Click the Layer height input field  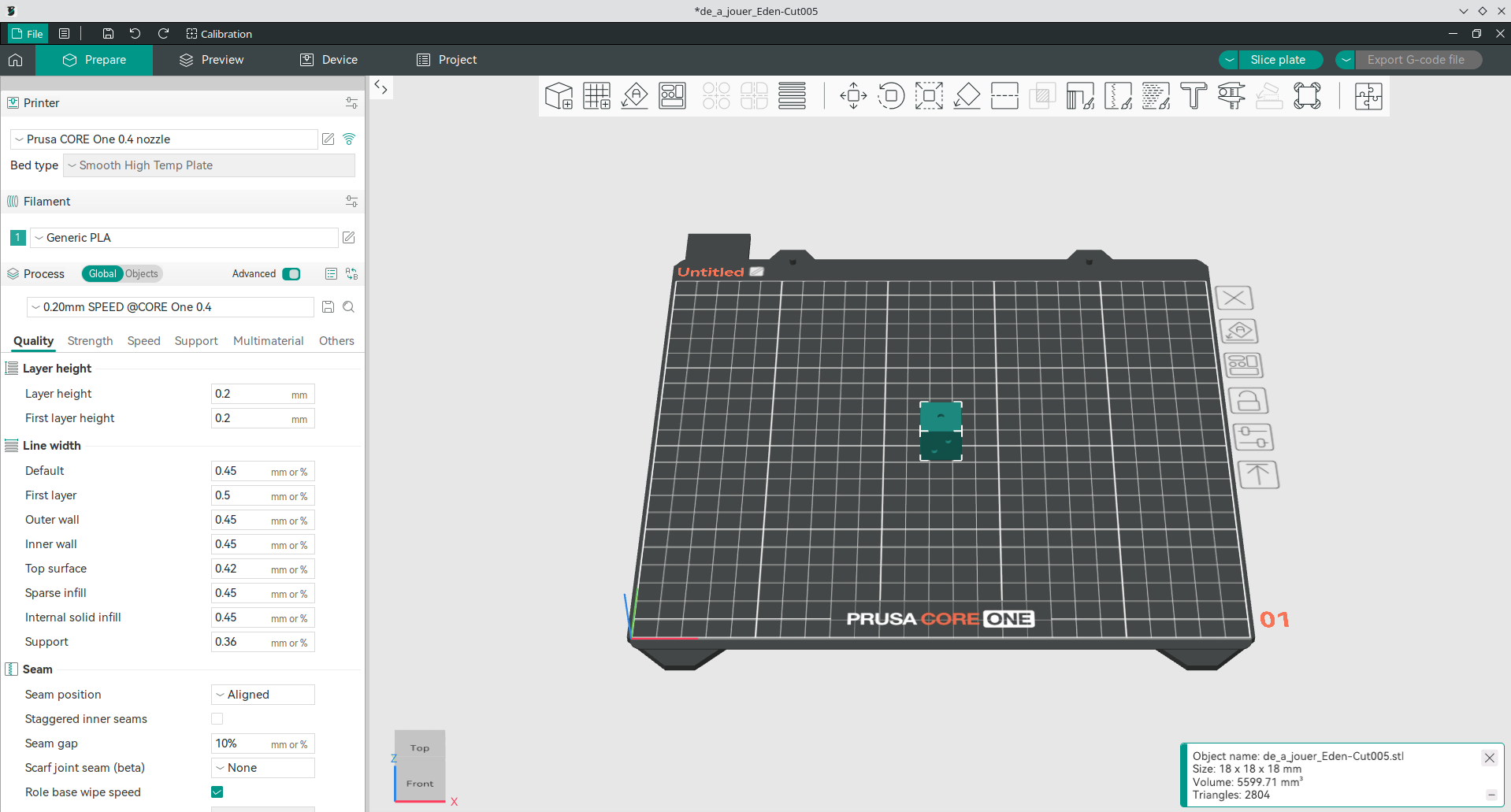[x=251, y=394]
